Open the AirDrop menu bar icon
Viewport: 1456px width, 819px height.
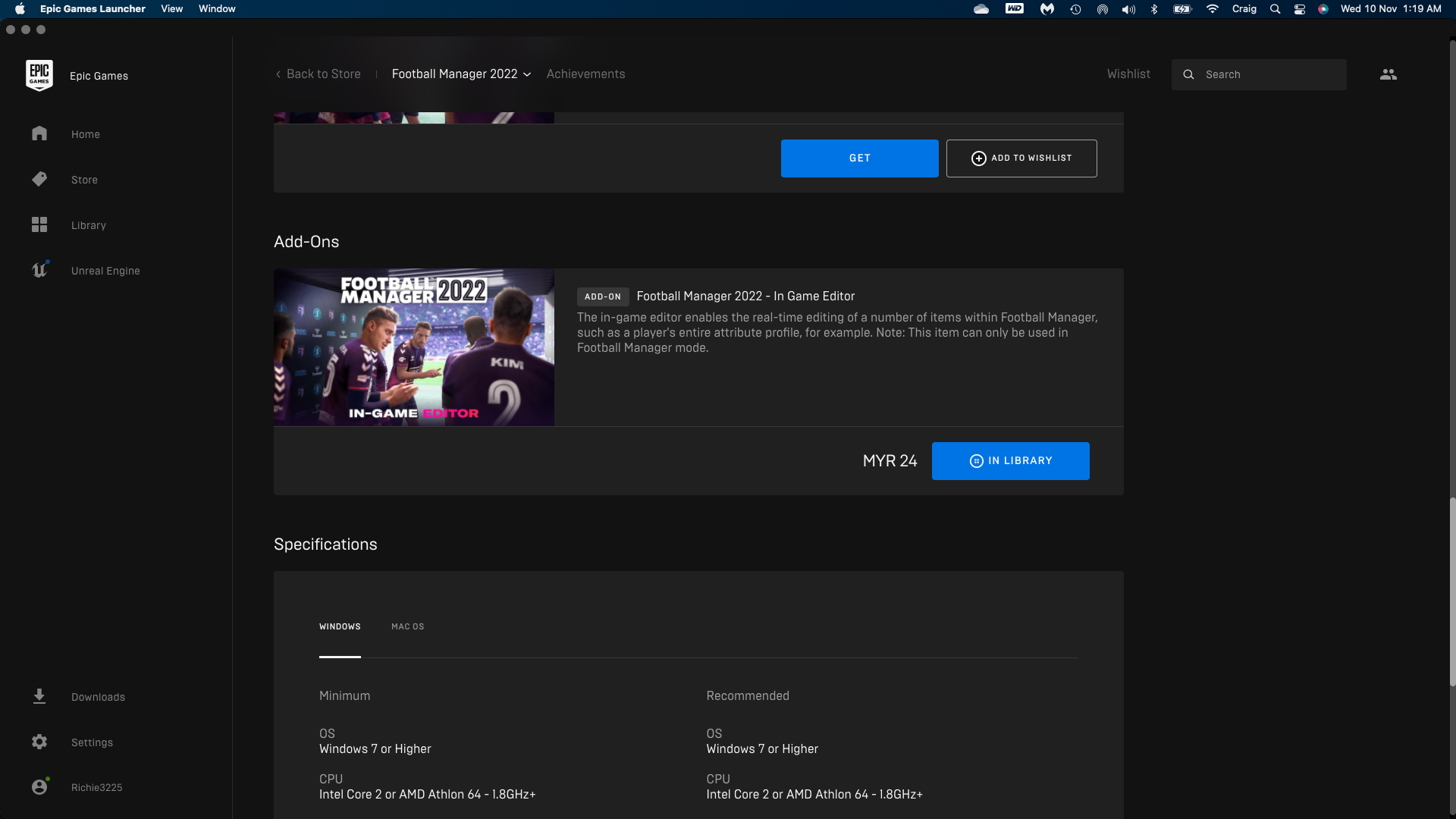(1103, 9)
